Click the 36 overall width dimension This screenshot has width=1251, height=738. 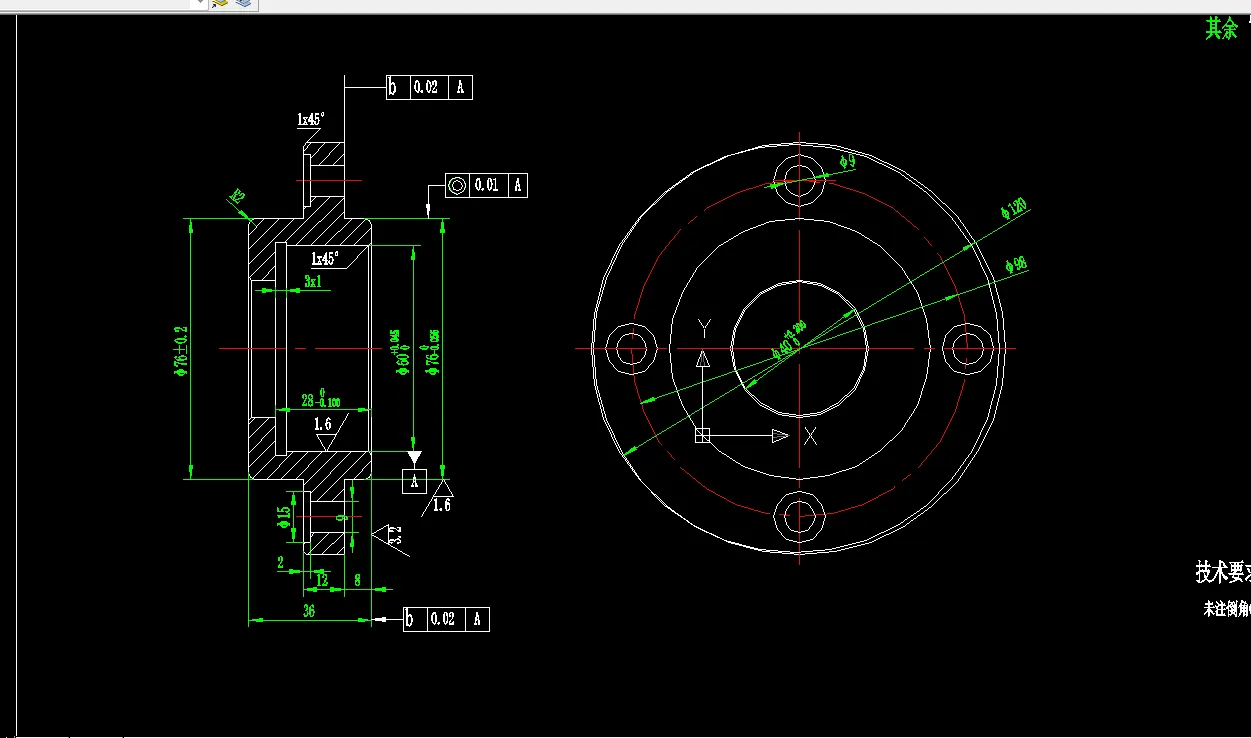(311, 611)
